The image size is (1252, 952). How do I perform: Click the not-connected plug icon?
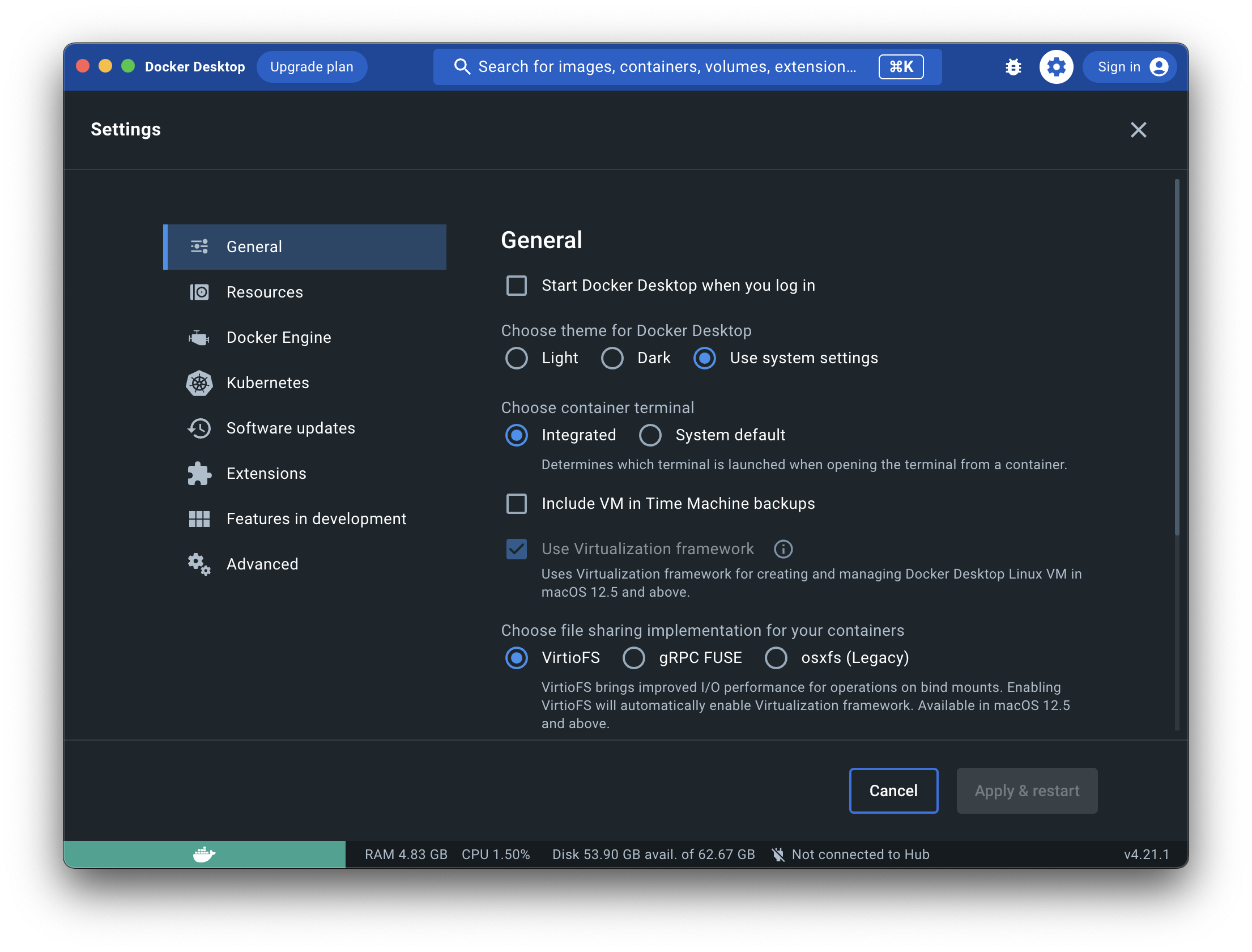(x=778, y=855)
